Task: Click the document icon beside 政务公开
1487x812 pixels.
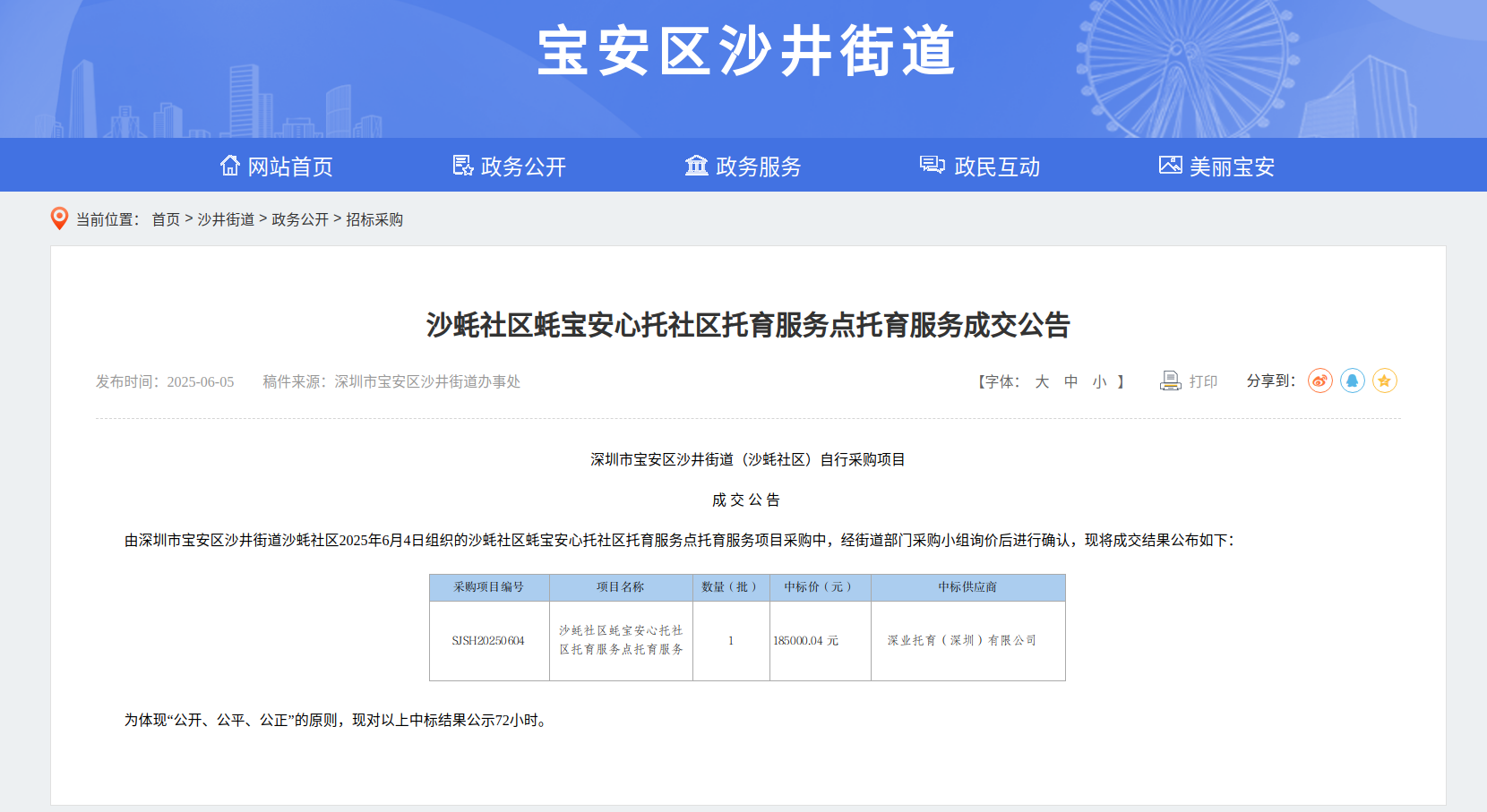Action: coord(462,166)
